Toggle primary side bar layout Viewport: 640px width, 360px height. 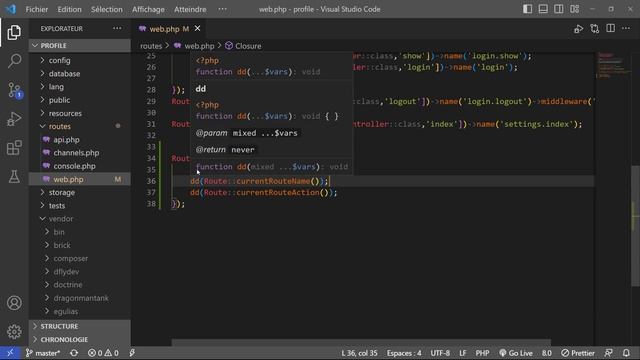[527, 9]
